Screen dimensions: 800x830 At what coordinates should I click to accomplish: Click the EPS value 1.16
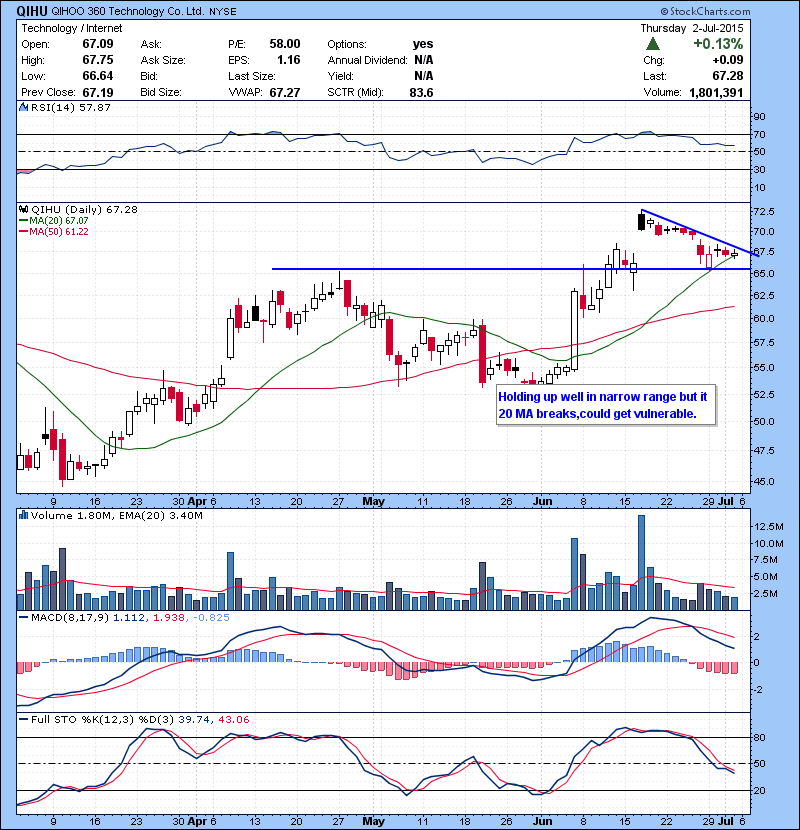(x=289, y=60)
